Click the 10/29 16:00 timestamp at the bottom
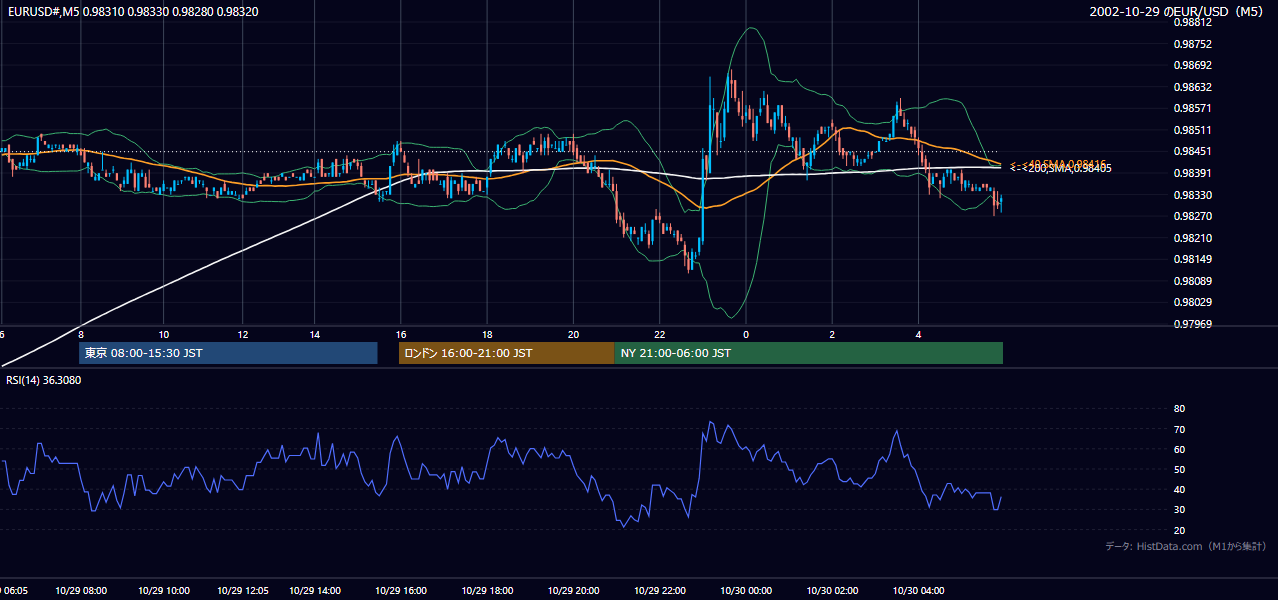Screen dimensions: 1278x600 401,590
